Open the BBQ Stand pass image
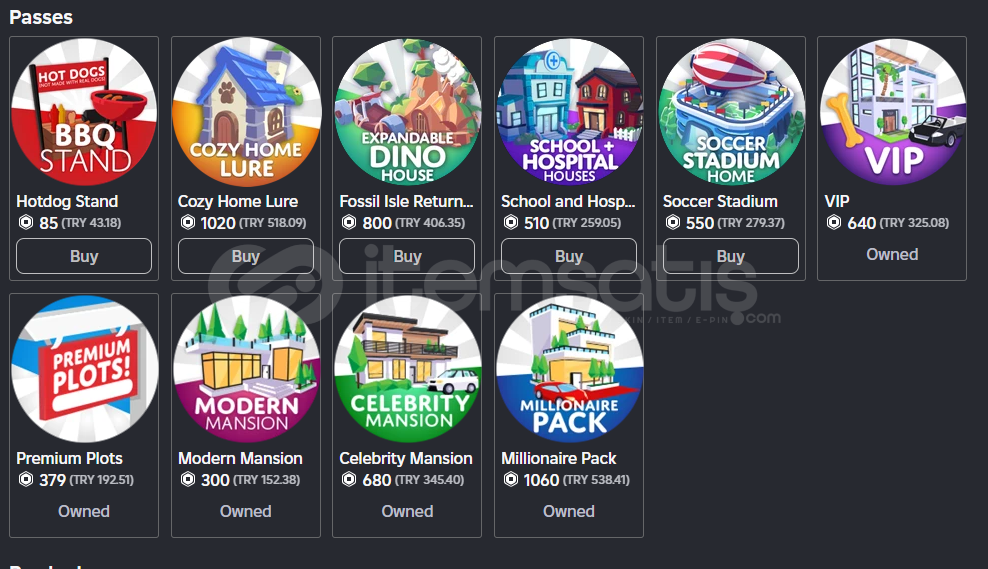988x569 pixels. point(84,112)
